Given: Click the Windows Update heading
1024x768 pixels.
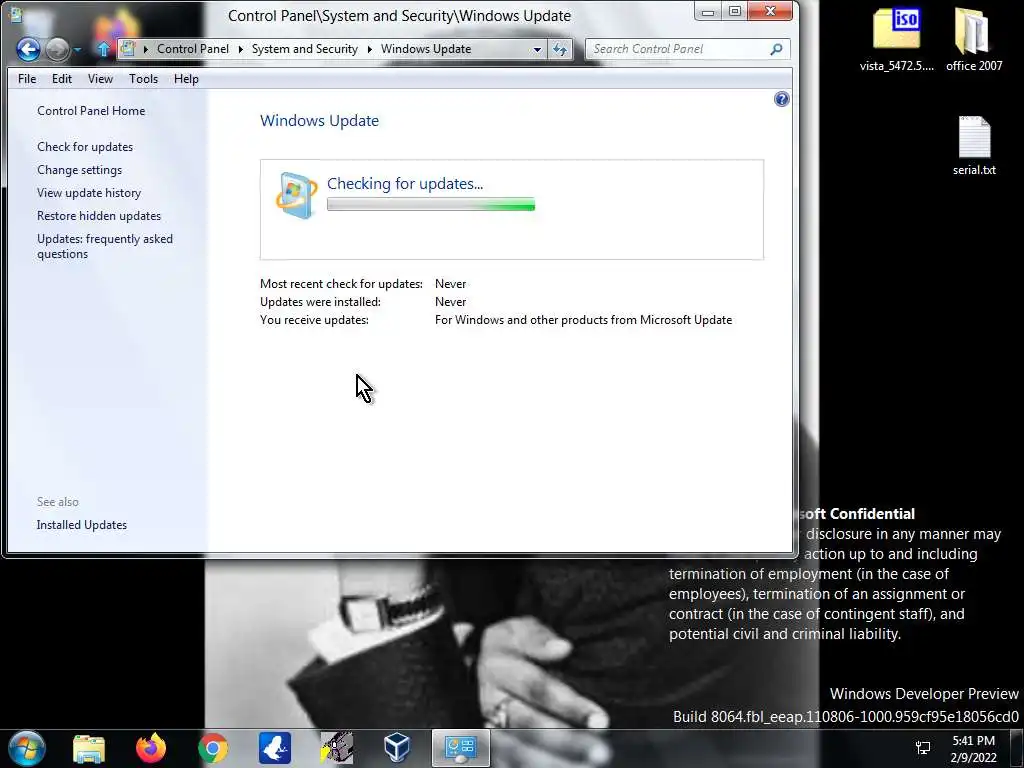Looking at the screenshot, I should [x=319, y=121].
